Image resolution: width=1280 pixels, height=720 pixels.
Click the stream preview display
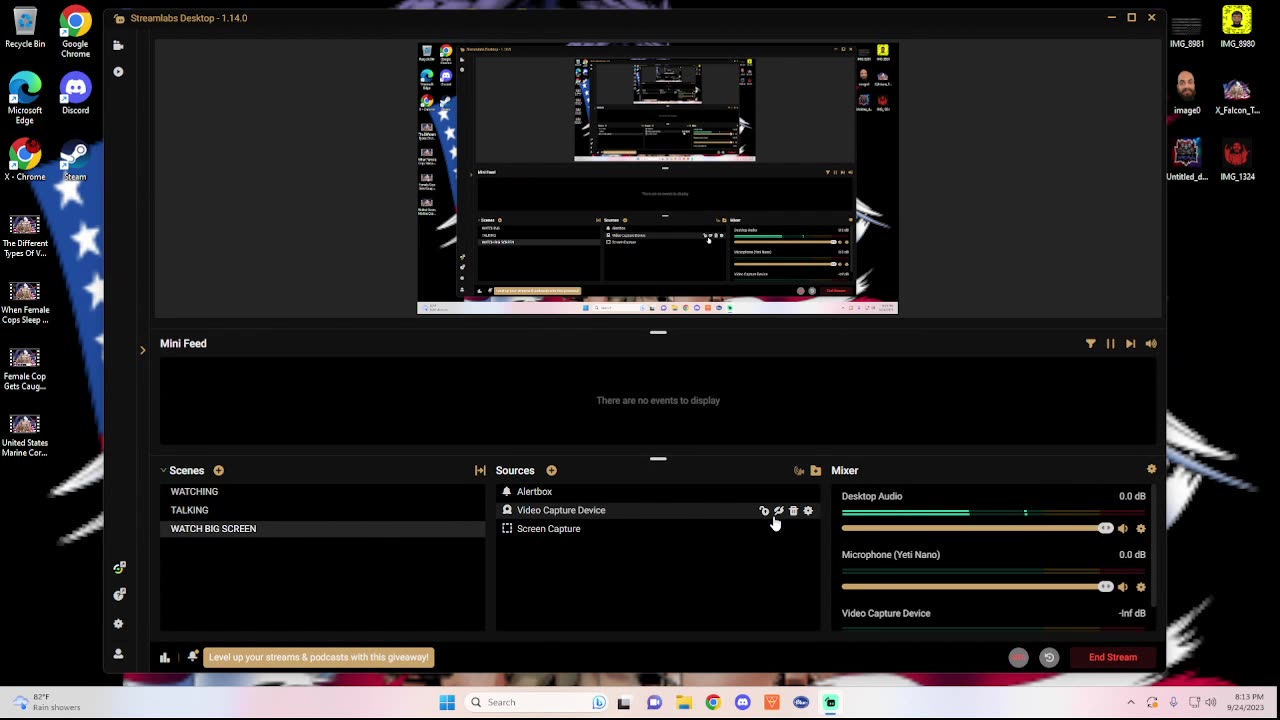coord(657,178)
